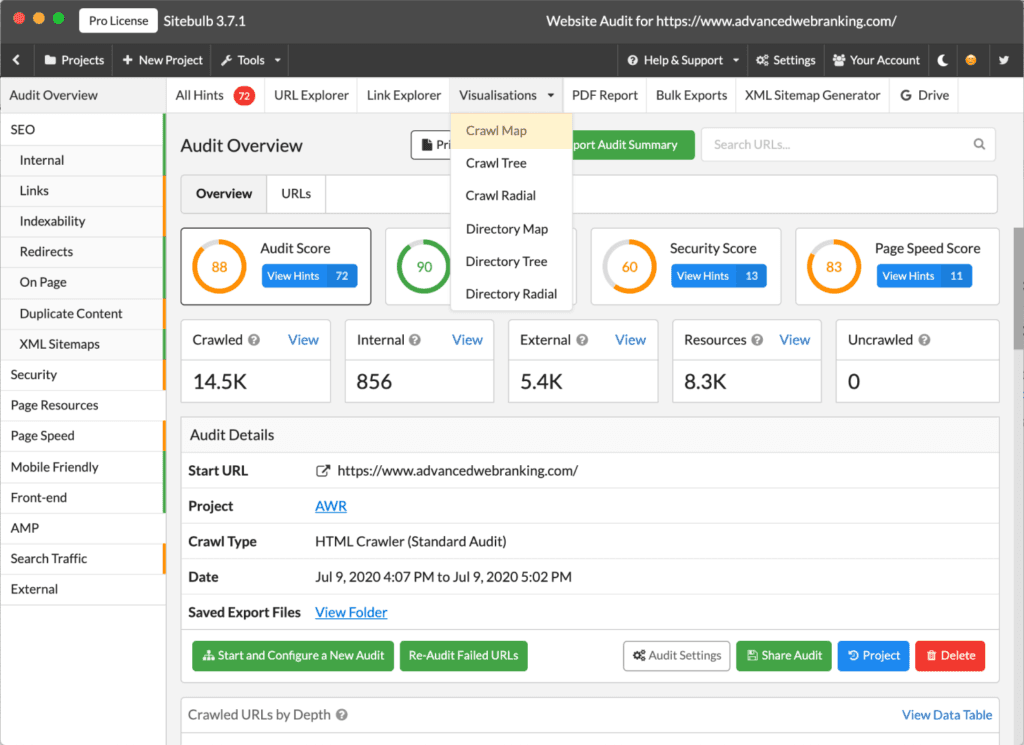This screenshot has width=1024, height=745.
Task: Open the URL Explorer tab
Action: click(x=311, y=95)
